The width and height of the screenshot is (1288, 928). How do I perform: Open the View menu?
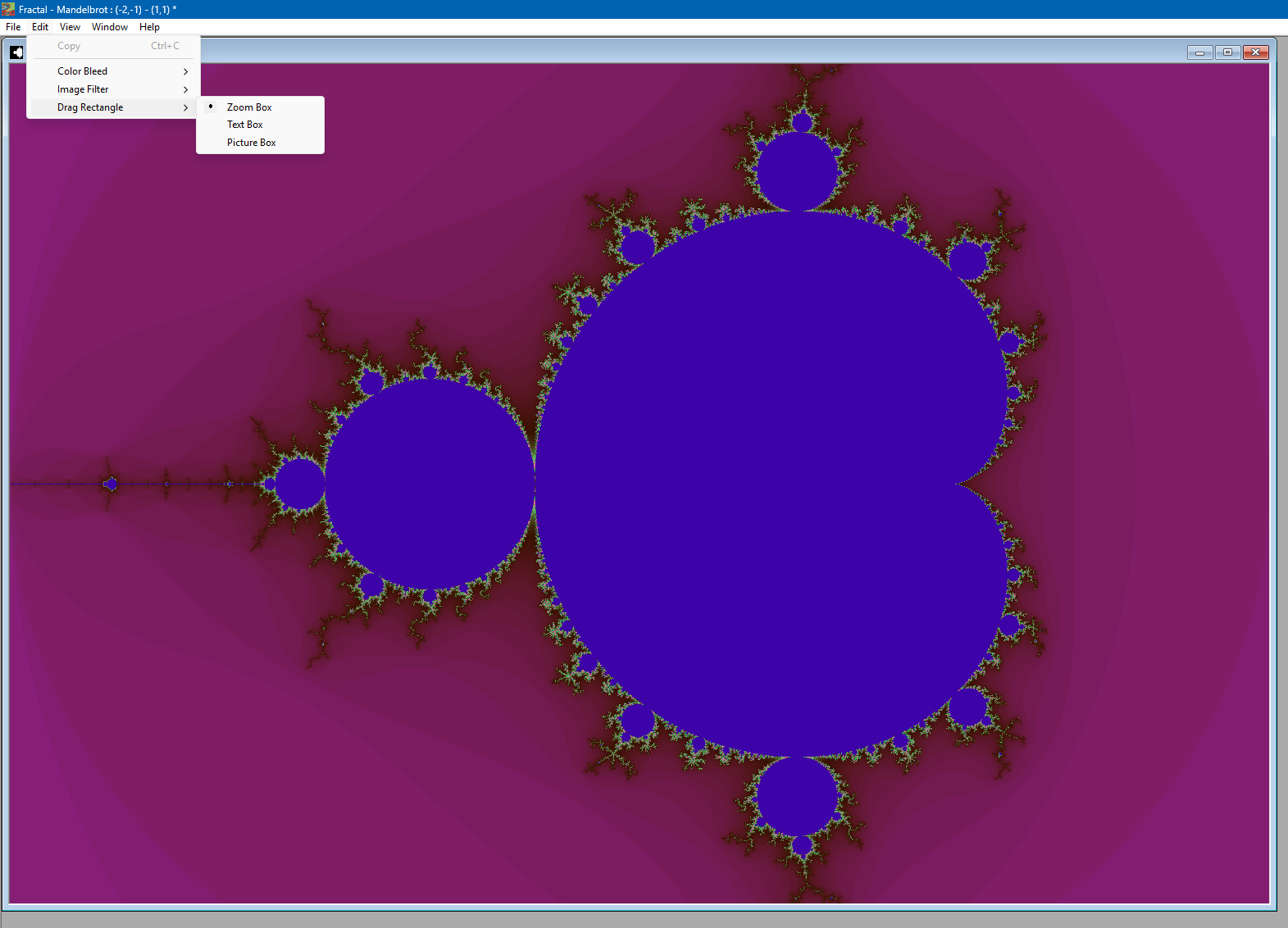tap(70, 27)
